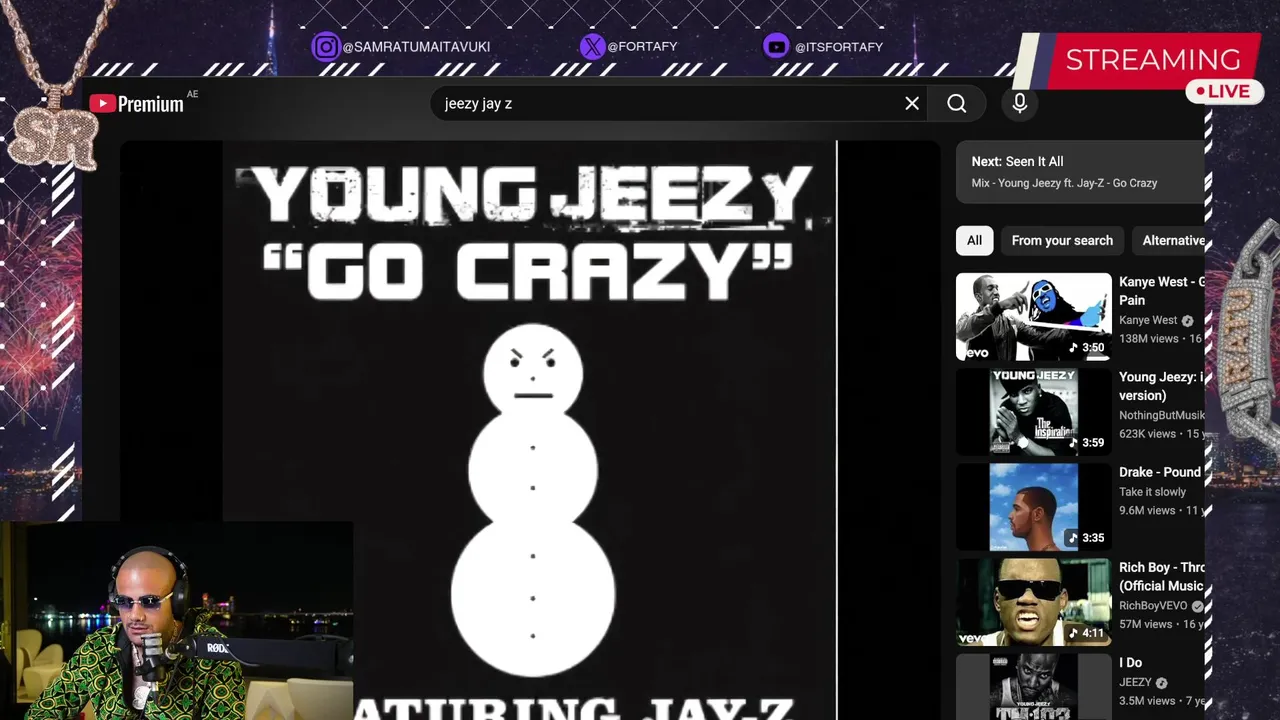Viewport: 1280px width, 720px height.
Task: Click the 57M views text
Action: (x=1145, y=624)
